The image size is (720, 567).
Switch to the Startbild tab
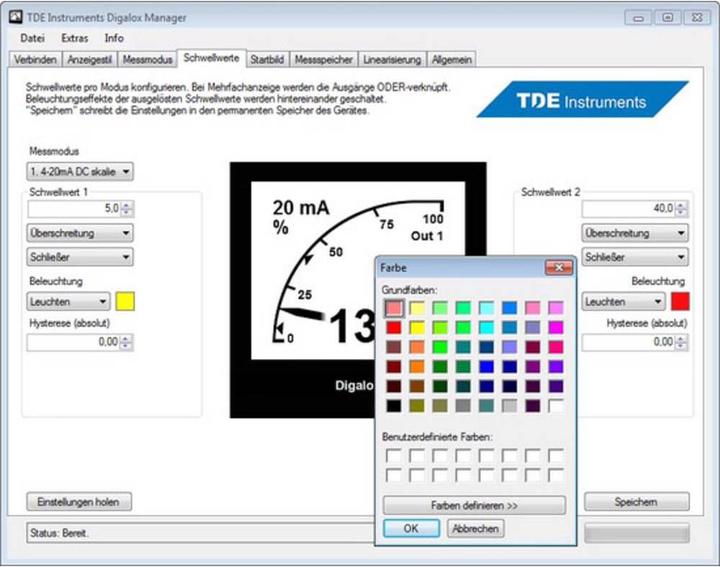(267, 60)
